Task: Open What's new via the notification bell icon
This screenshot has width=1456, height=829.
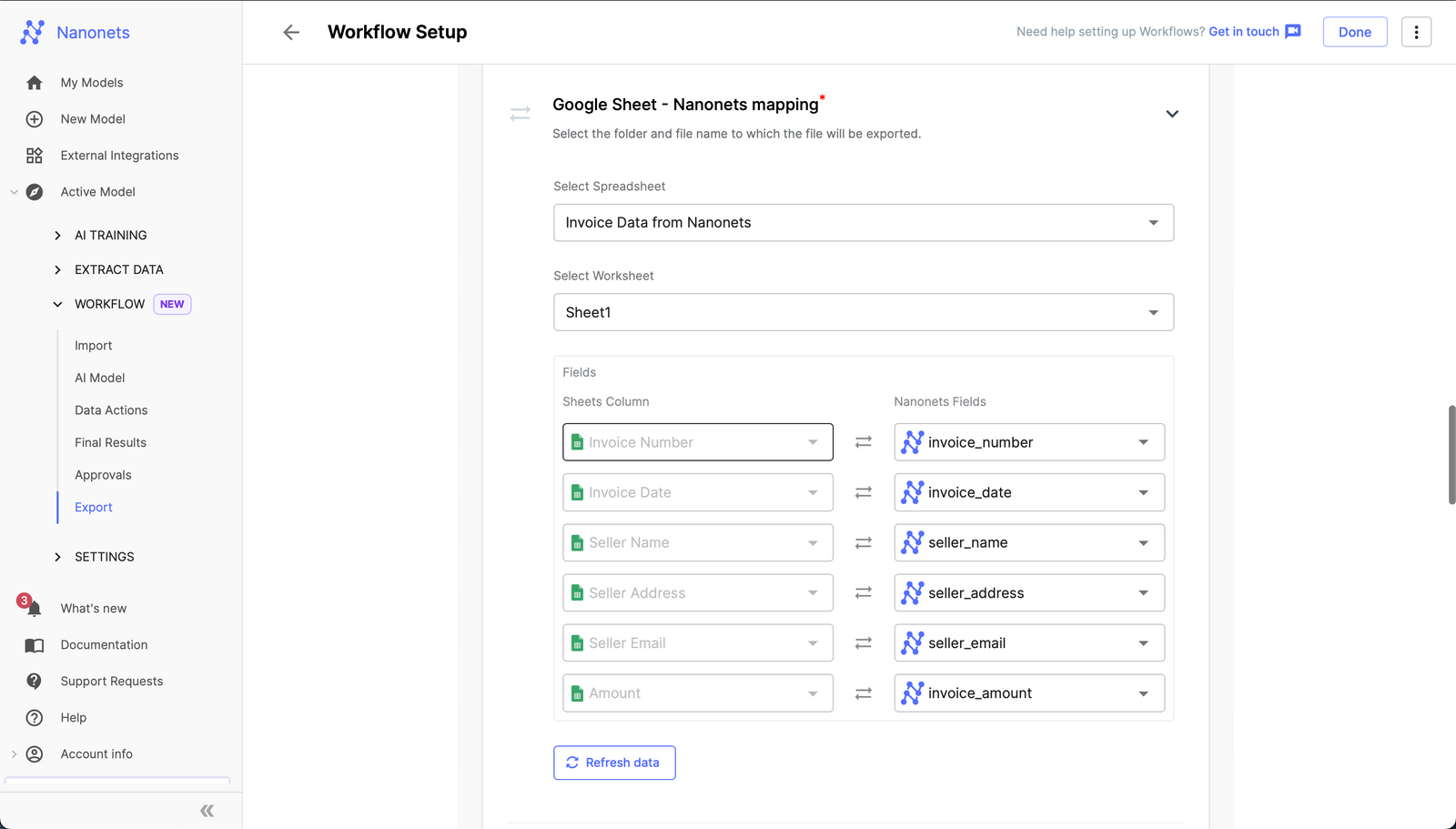Action: click(34, 608)
